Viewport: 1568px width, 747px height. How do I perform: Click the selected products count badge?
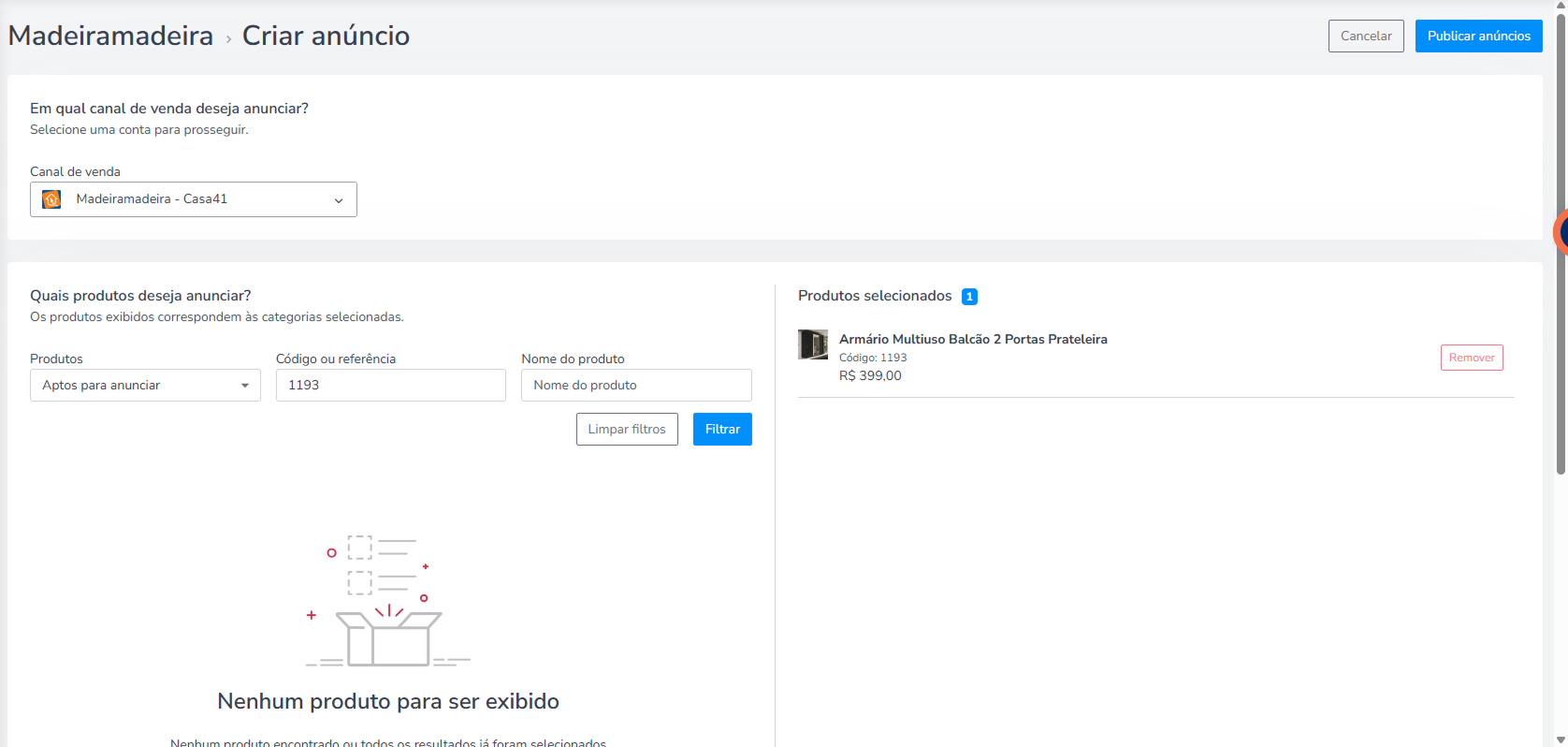coord(969,297)
